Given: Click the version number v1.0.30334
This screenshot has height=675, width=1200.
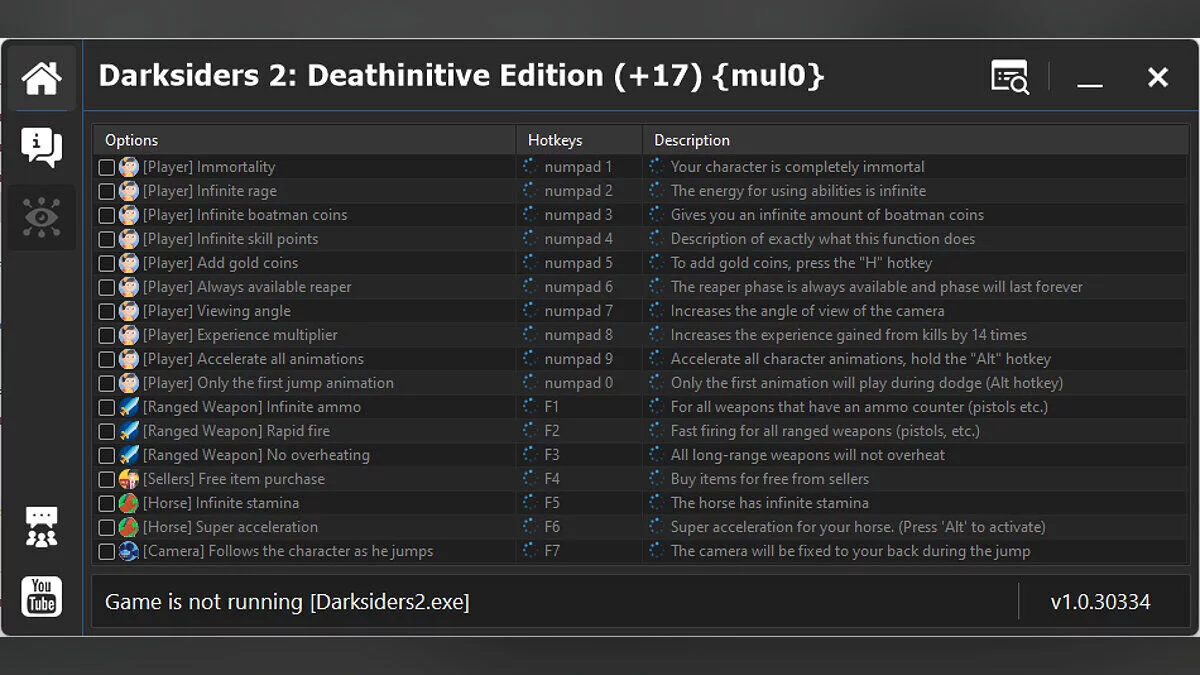Looking at the screenshot, I should [x=1099, y=601].
